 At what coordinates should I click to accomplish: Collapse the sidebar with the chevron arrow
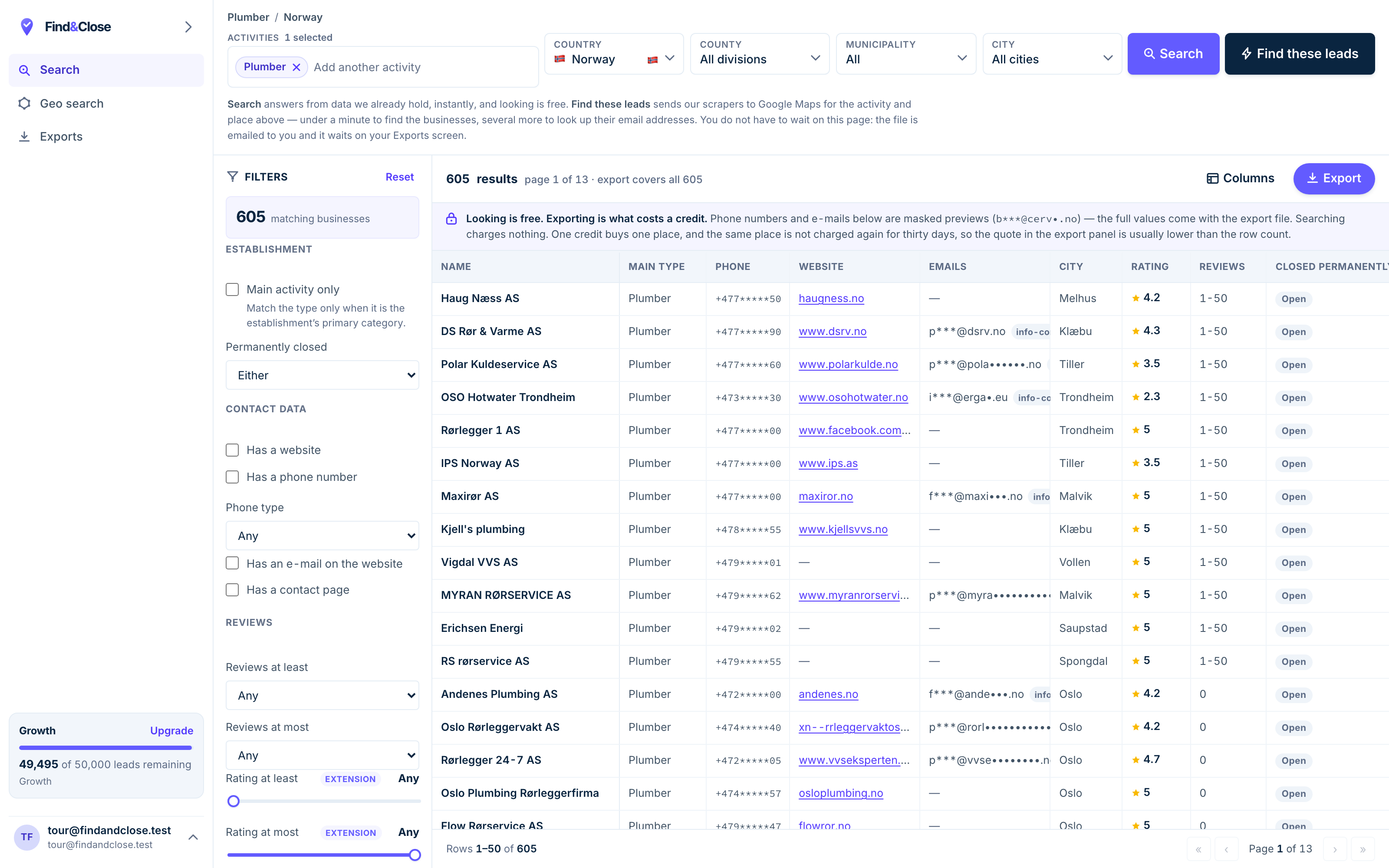[x=188, y=27]
